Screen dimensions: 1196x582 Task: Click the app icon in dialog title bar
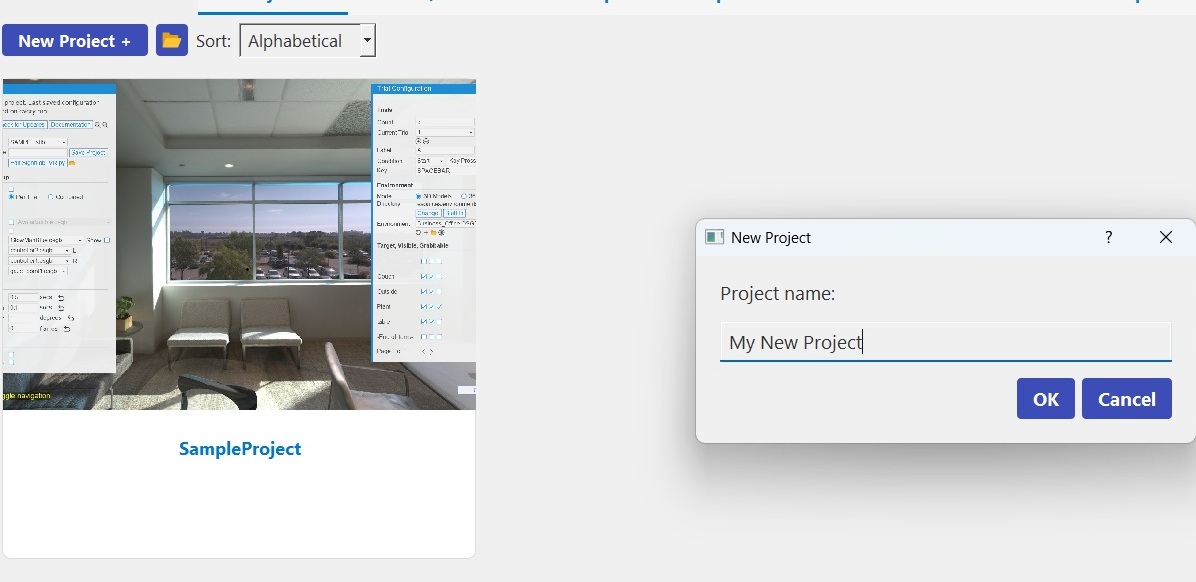(714, 237)
